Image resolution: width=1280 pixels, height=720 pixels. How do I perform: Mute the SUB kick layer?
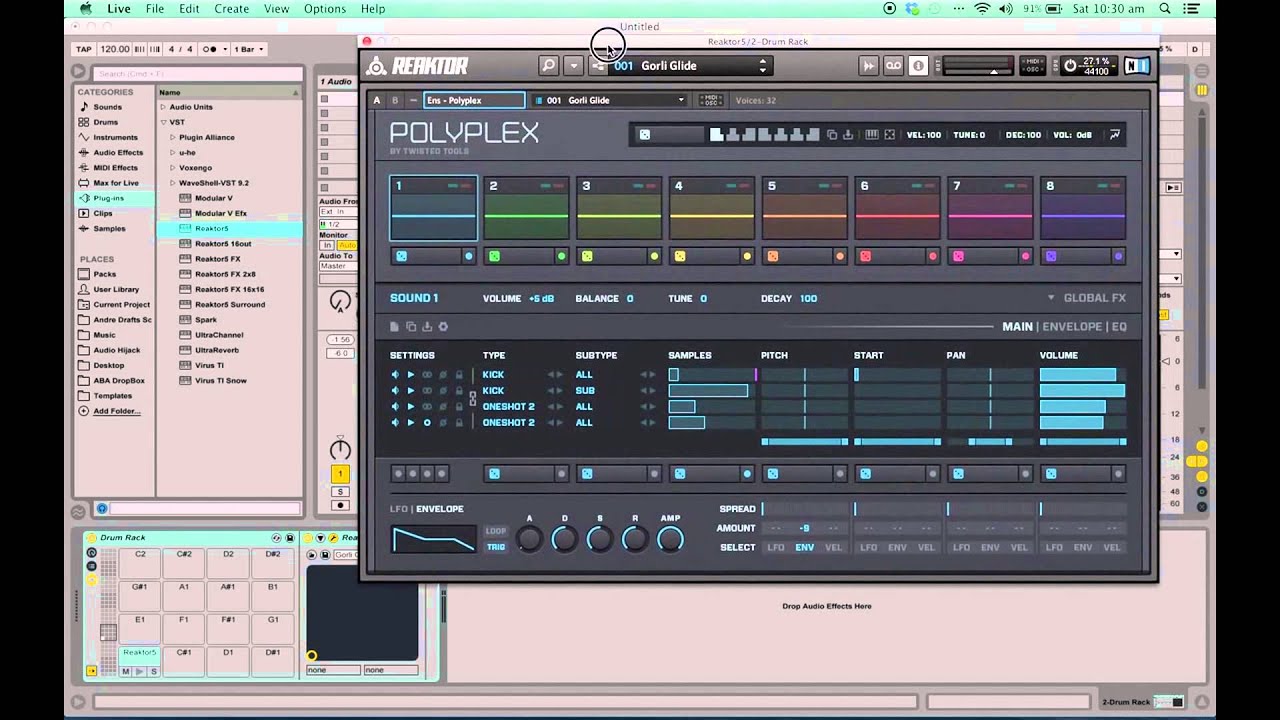pos(395,391)
